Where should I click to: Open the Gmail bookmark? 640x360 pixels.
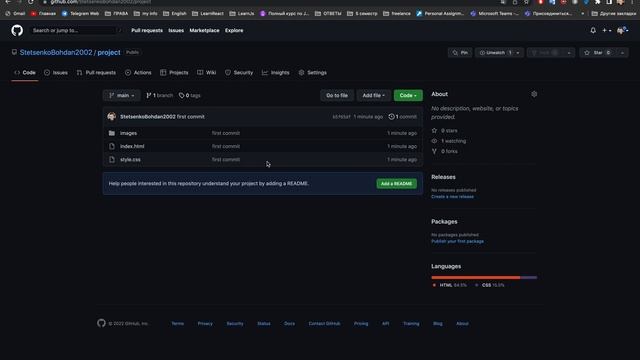coord(15,13)
